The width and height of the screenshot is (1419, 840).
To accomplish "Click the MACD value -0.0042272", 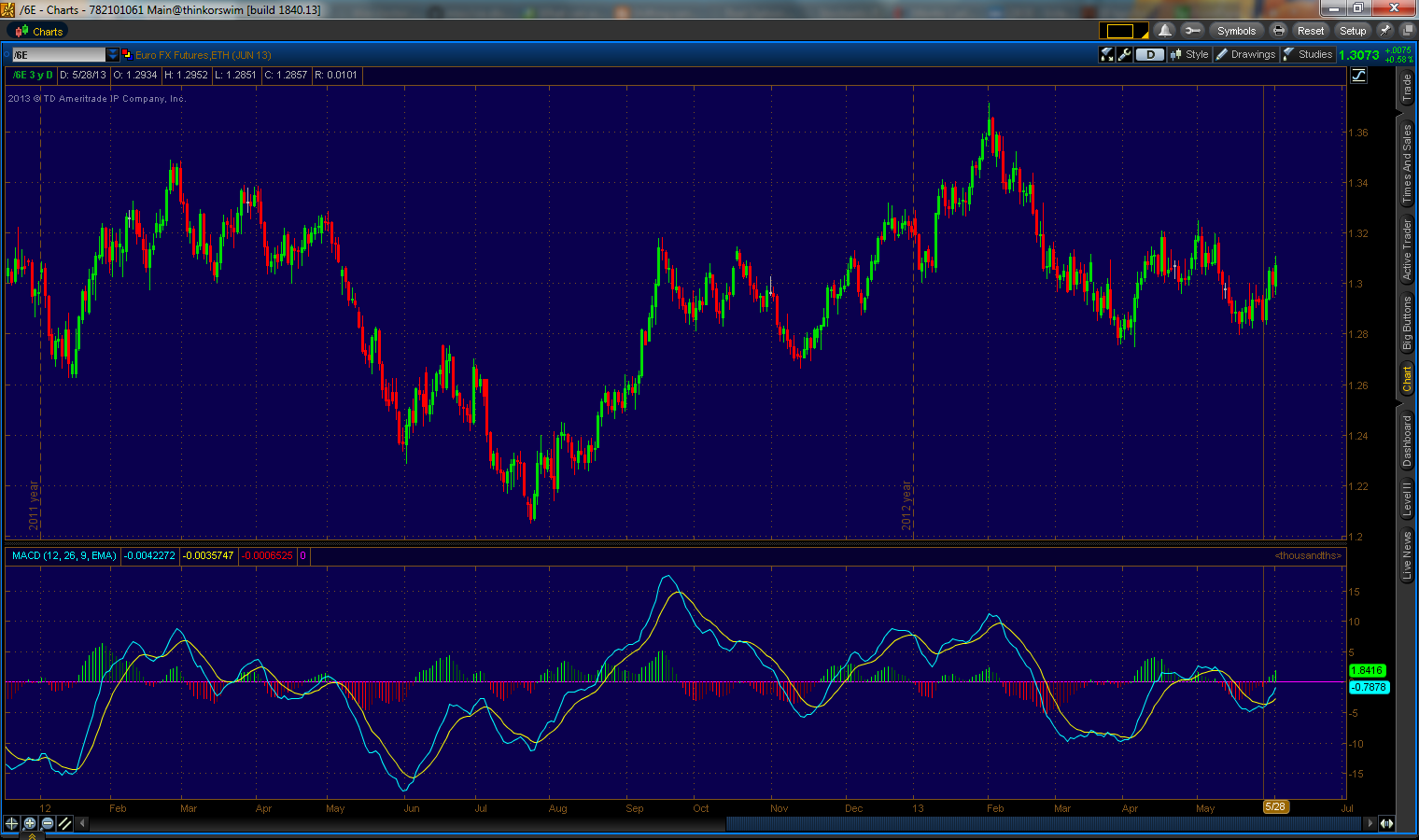I will 149,555.
